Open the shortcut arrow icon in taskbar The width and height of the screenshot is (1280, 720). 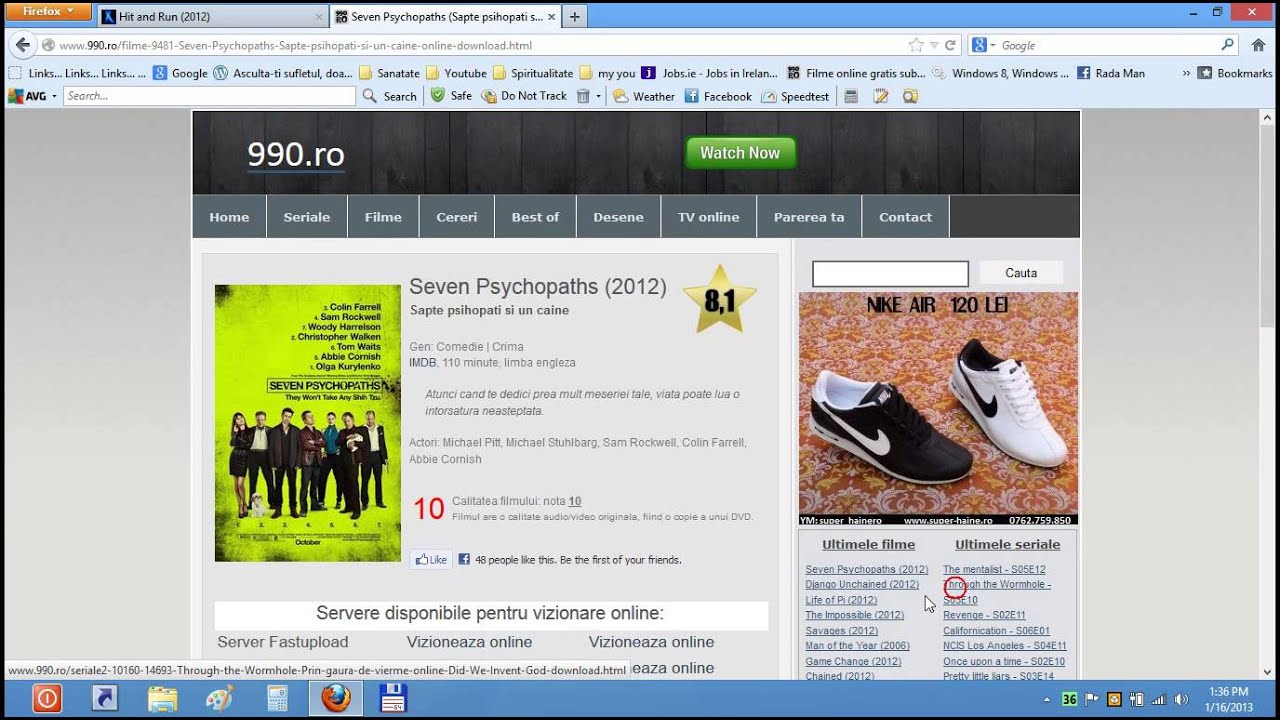pyautogui.click(x=105, y=698)
